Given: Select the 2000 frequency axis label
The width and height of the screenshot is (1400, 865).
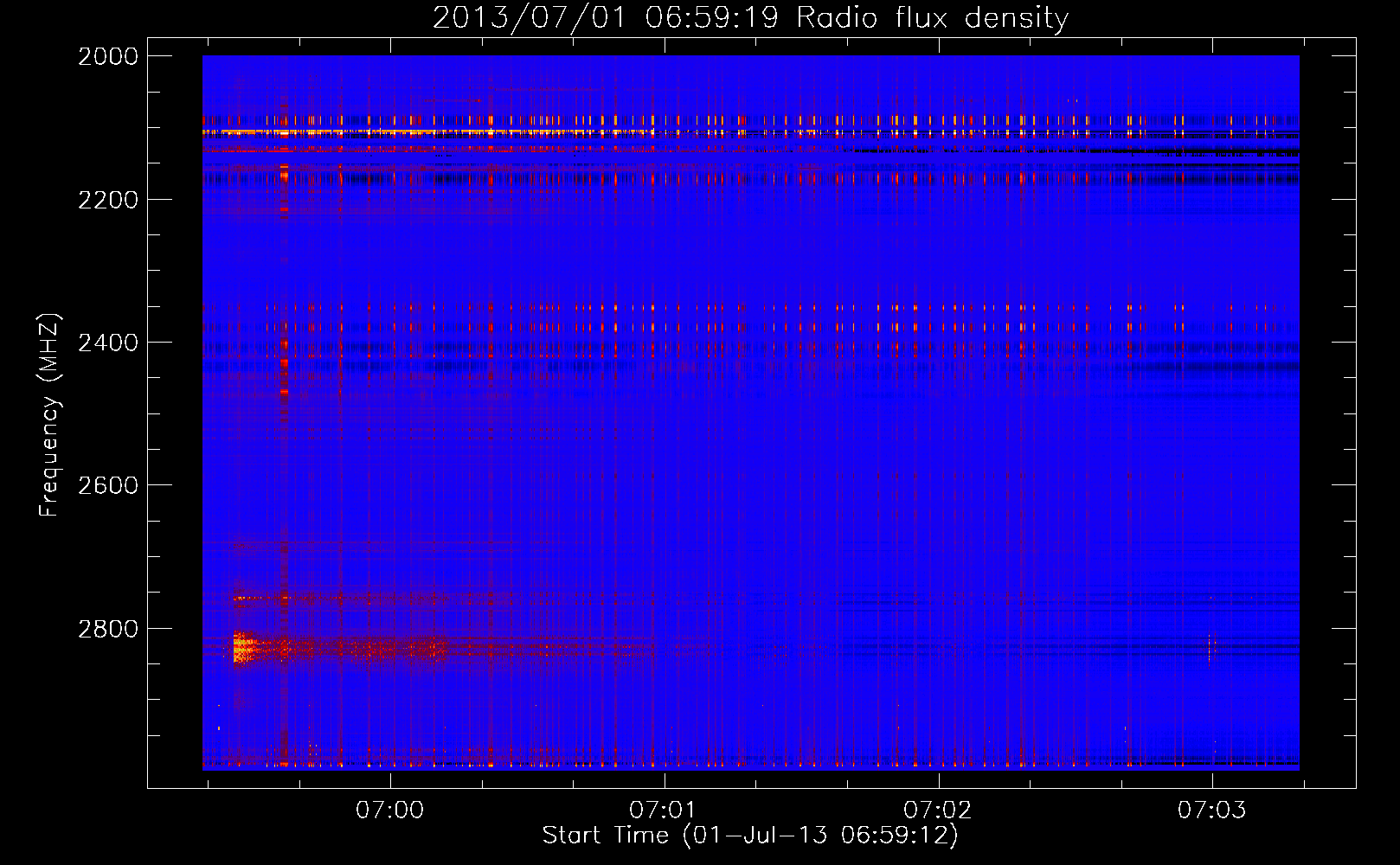Looking at the screenshot, I should [108, 56].
